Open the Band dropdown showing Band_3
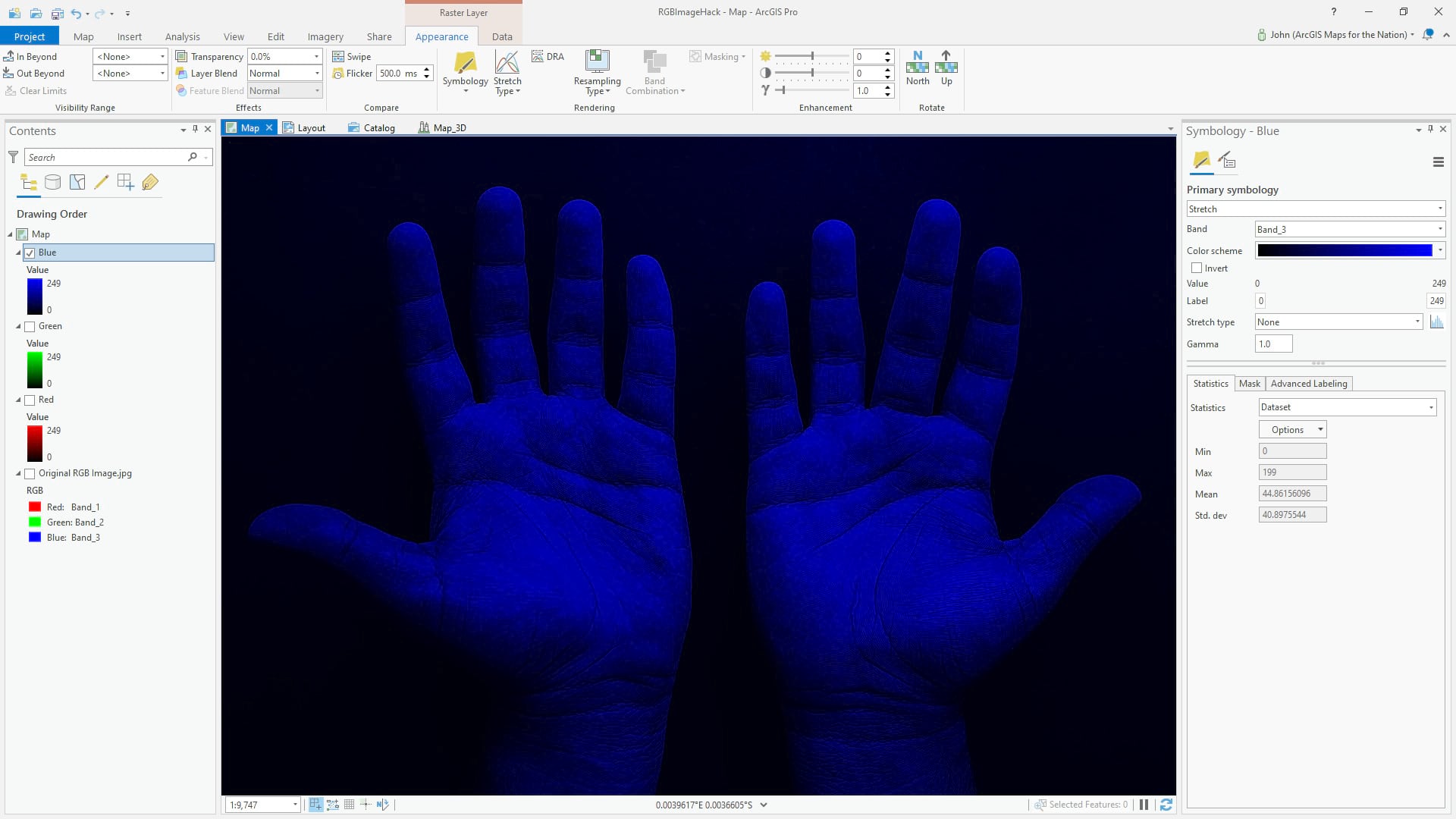 (x=1350, y=229)
